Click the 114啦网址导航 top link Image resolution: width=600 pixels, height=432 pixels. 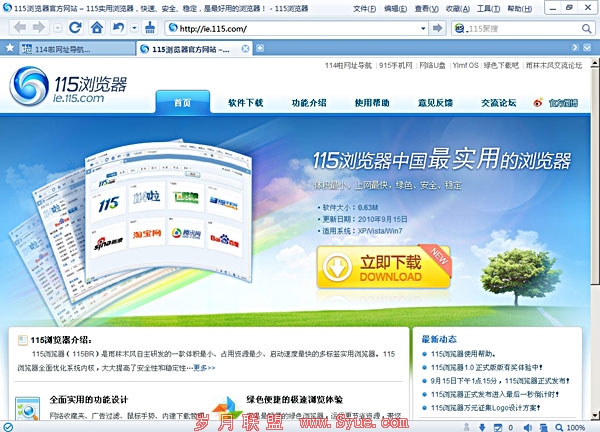[348, 65]
